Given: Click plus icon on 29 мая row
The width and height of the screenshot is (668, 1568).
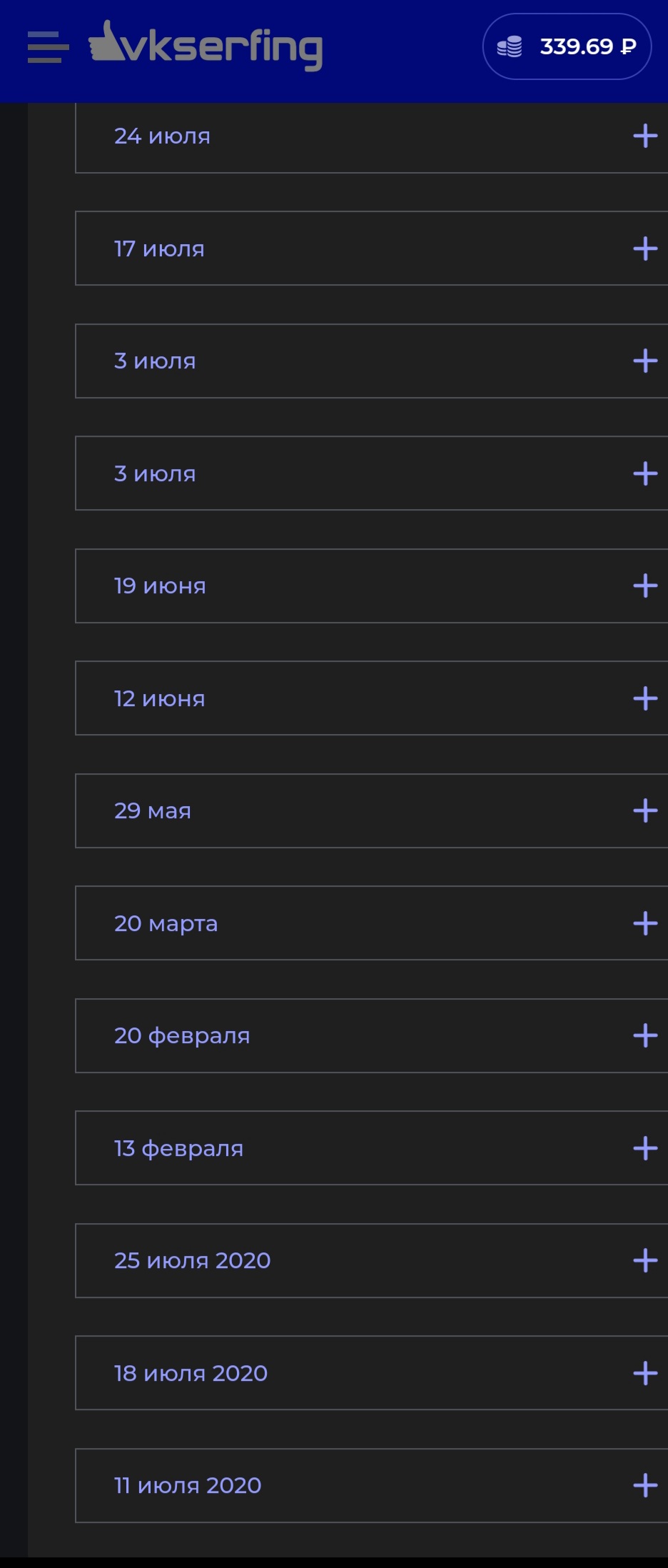Looking at the screenshot, I should (645, 810).
